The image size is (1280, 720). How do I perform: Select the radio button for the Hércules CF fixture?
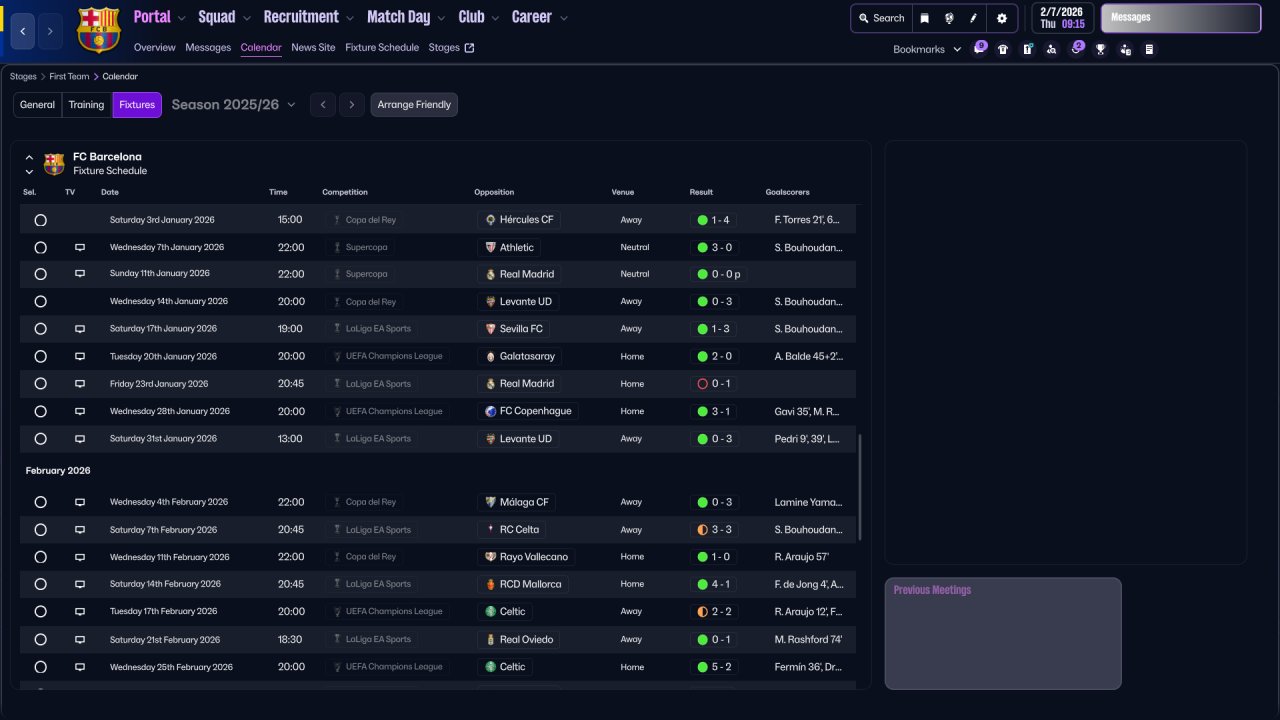point(40,220)
